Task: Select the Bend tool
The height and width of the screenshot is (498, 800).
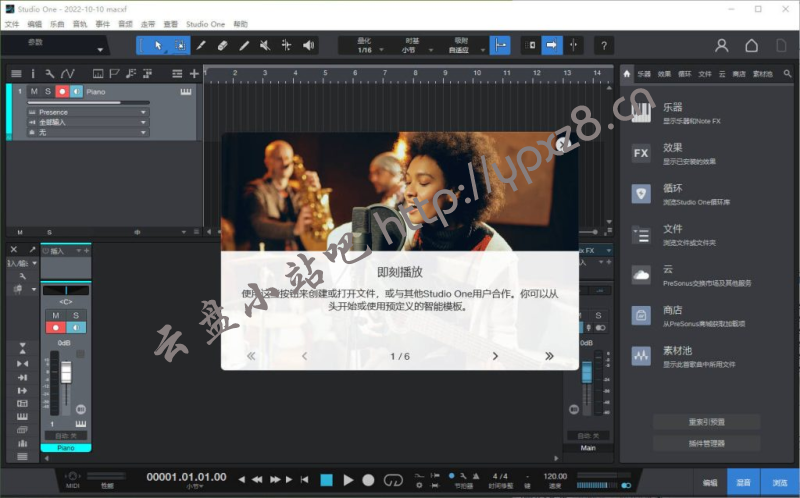Action: [x=286, y=45]
